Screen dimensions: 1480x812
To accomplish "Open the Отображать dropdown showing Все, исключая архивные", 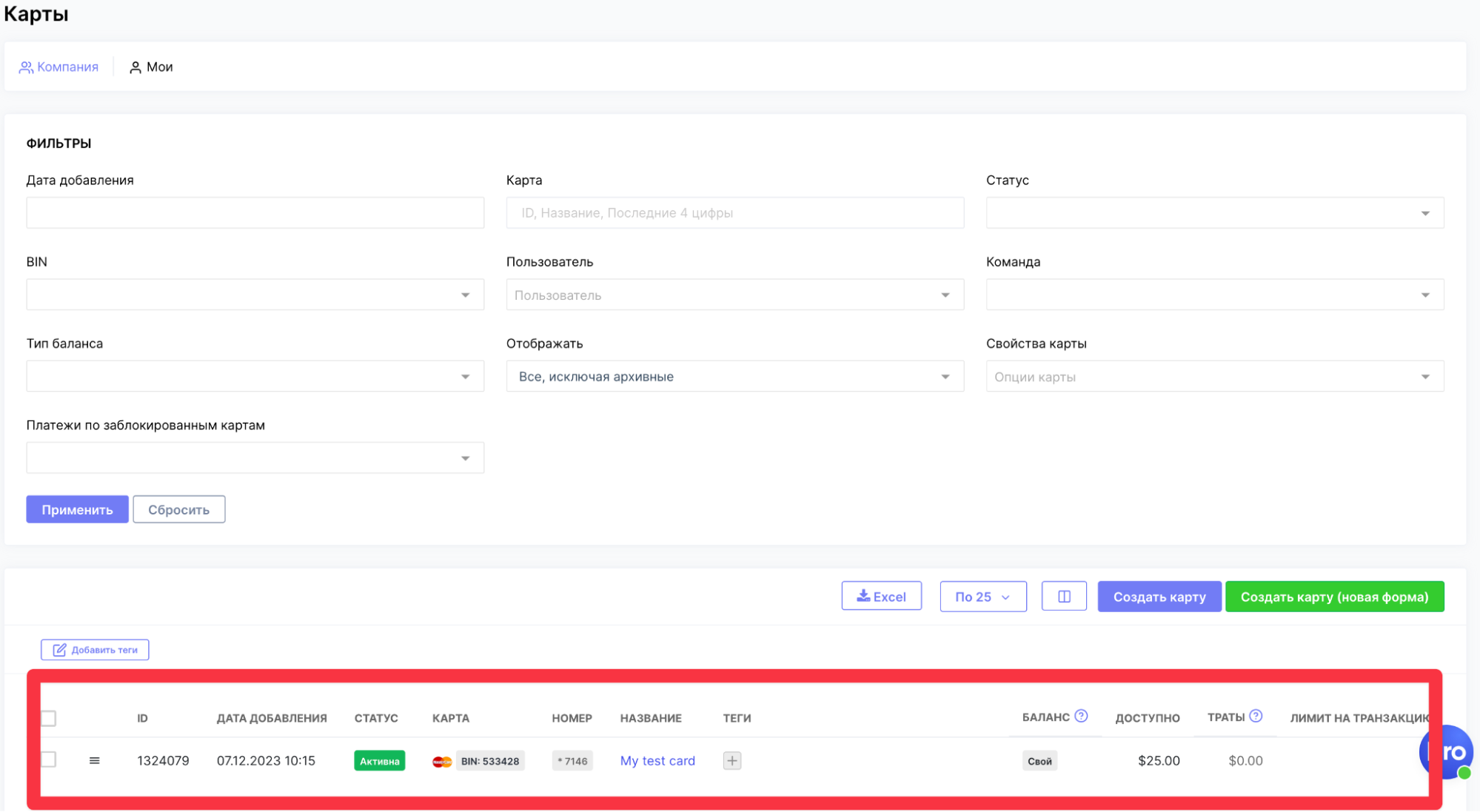I will tap(734, 377).
